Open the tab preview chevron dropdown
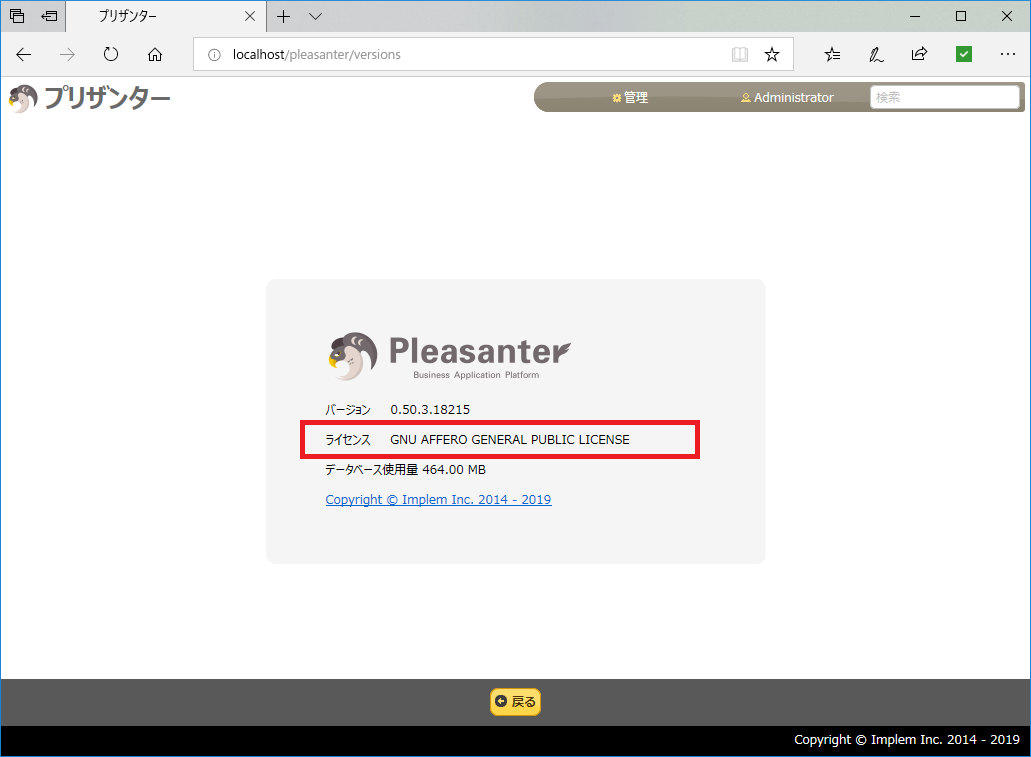 [x=315, y=16]
